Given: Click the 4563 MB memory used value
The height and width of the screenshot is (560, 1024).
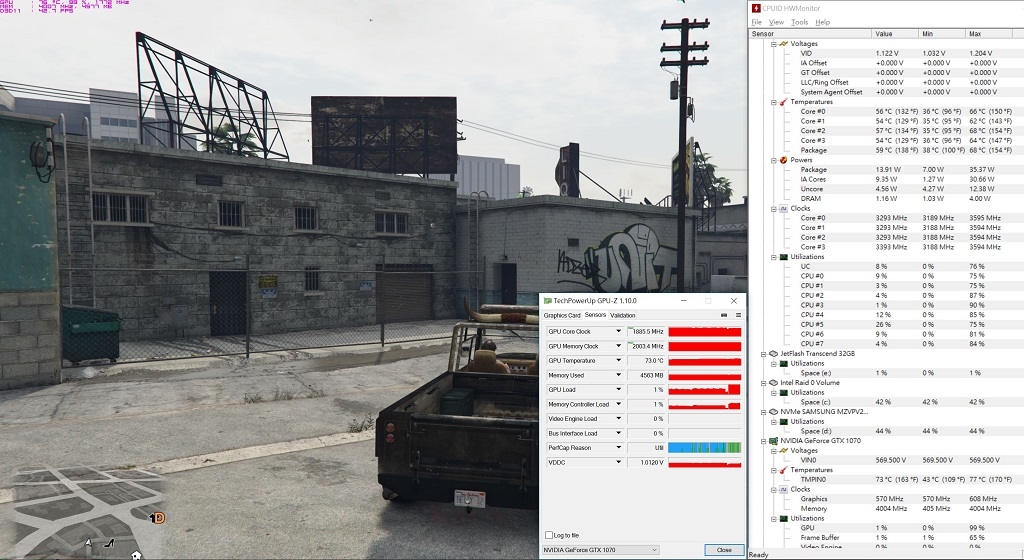Looking at the screenshot, I should [x=646, y=375].
